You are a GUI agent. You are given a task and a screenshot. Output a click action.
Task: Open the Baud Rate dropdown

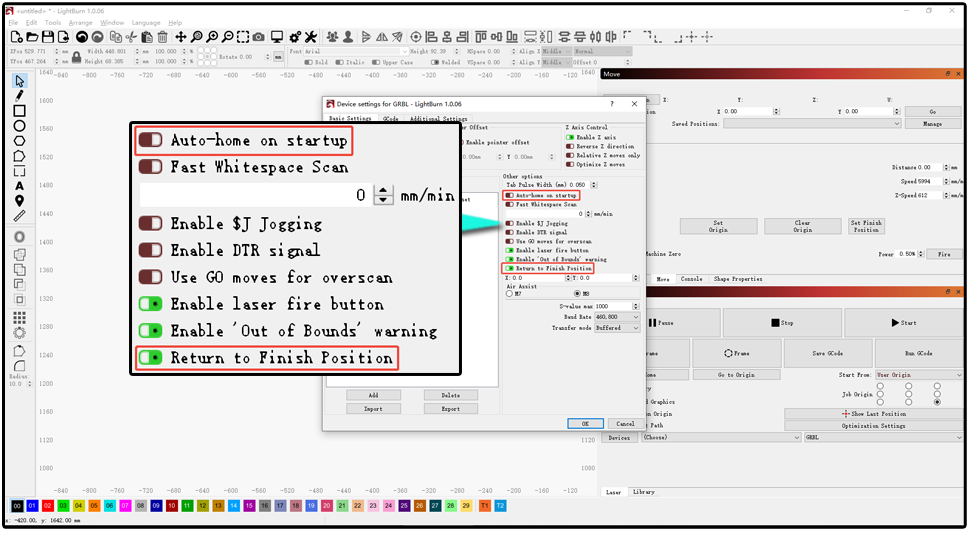coord(617,317)
